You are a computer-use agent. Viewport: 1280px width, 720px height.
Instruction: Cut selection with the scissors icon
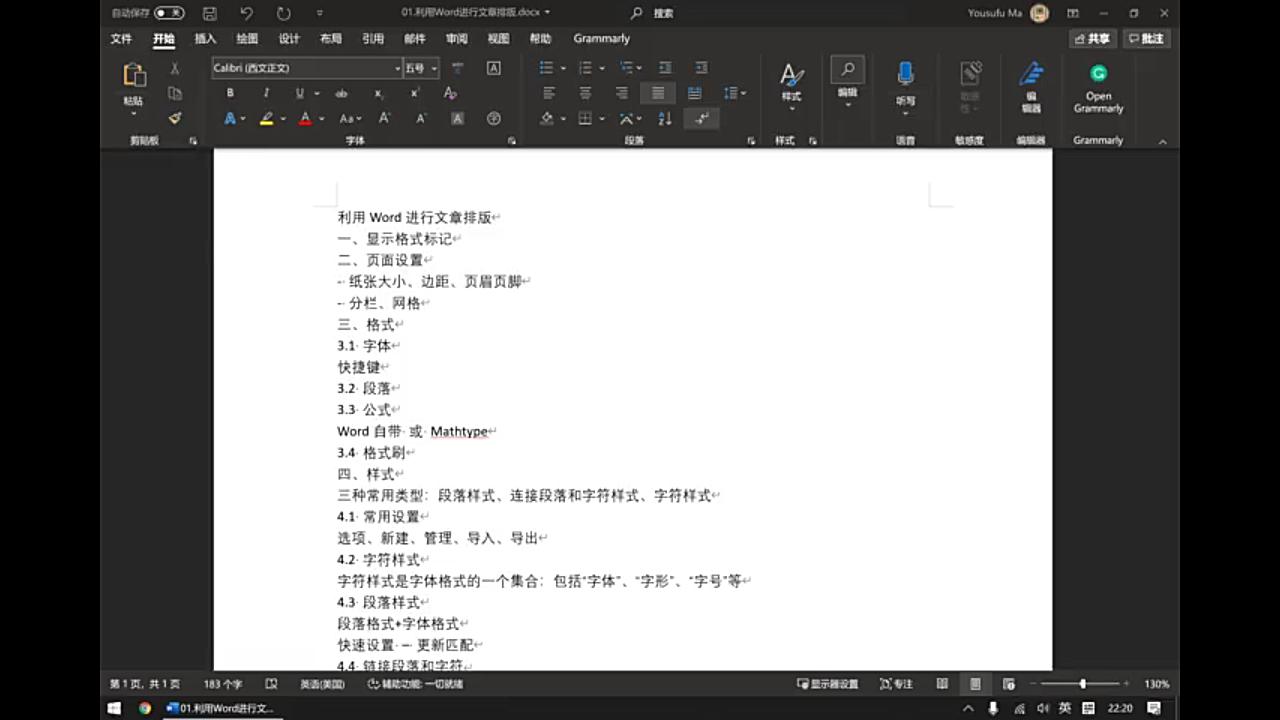175,68
